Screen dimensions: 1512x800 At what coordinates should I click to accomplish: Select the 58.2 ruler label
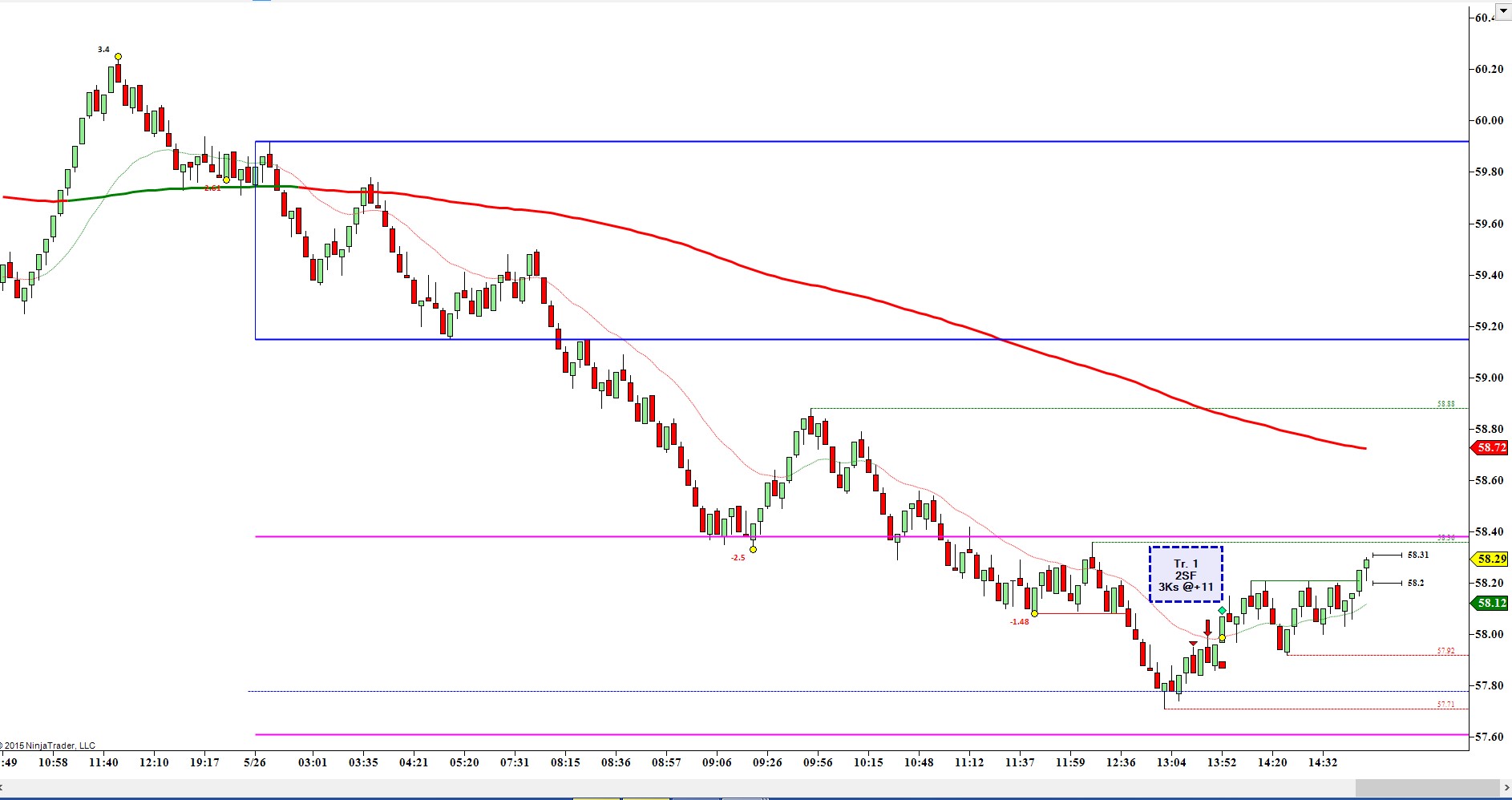1415,583
